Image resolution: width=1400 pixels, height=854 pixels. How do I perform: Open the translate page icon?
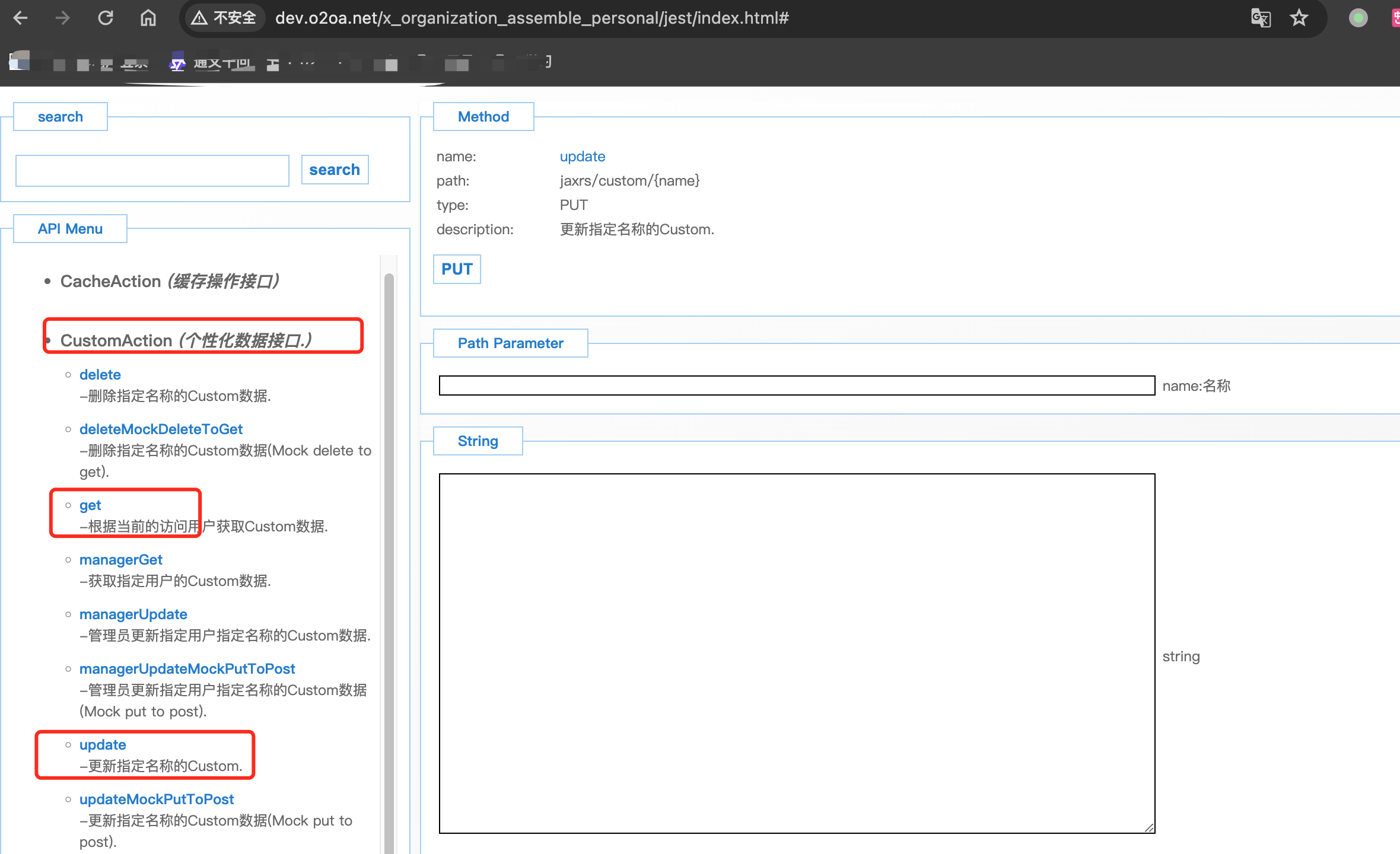point(1261,18)
